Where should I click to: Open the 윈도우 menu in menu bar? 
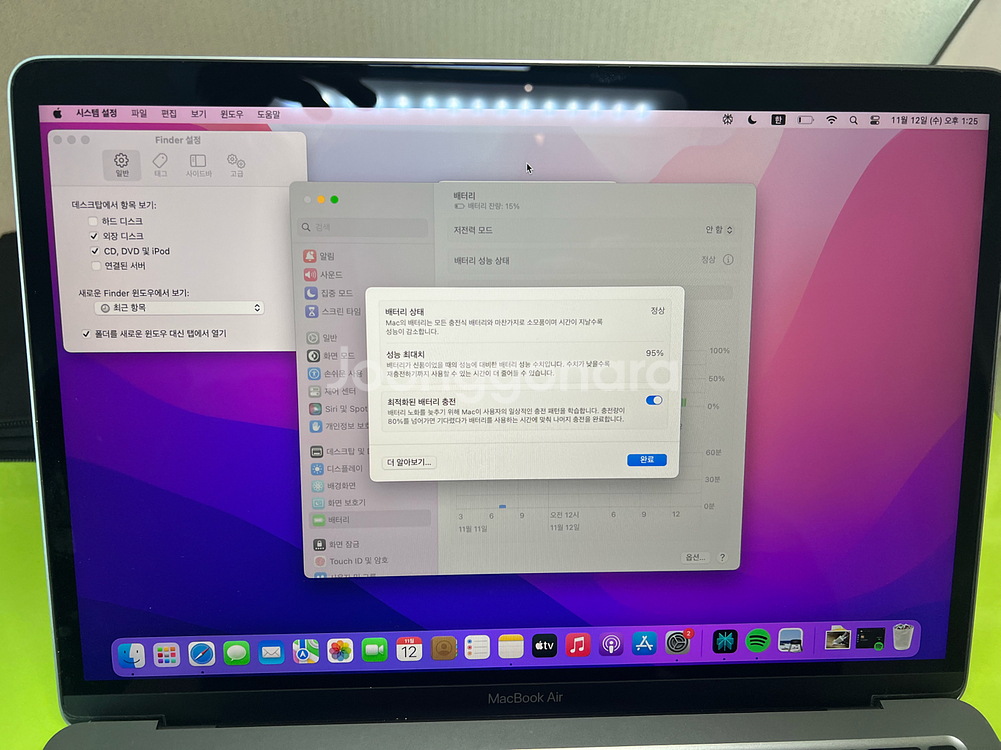click(x=232, y=114)
